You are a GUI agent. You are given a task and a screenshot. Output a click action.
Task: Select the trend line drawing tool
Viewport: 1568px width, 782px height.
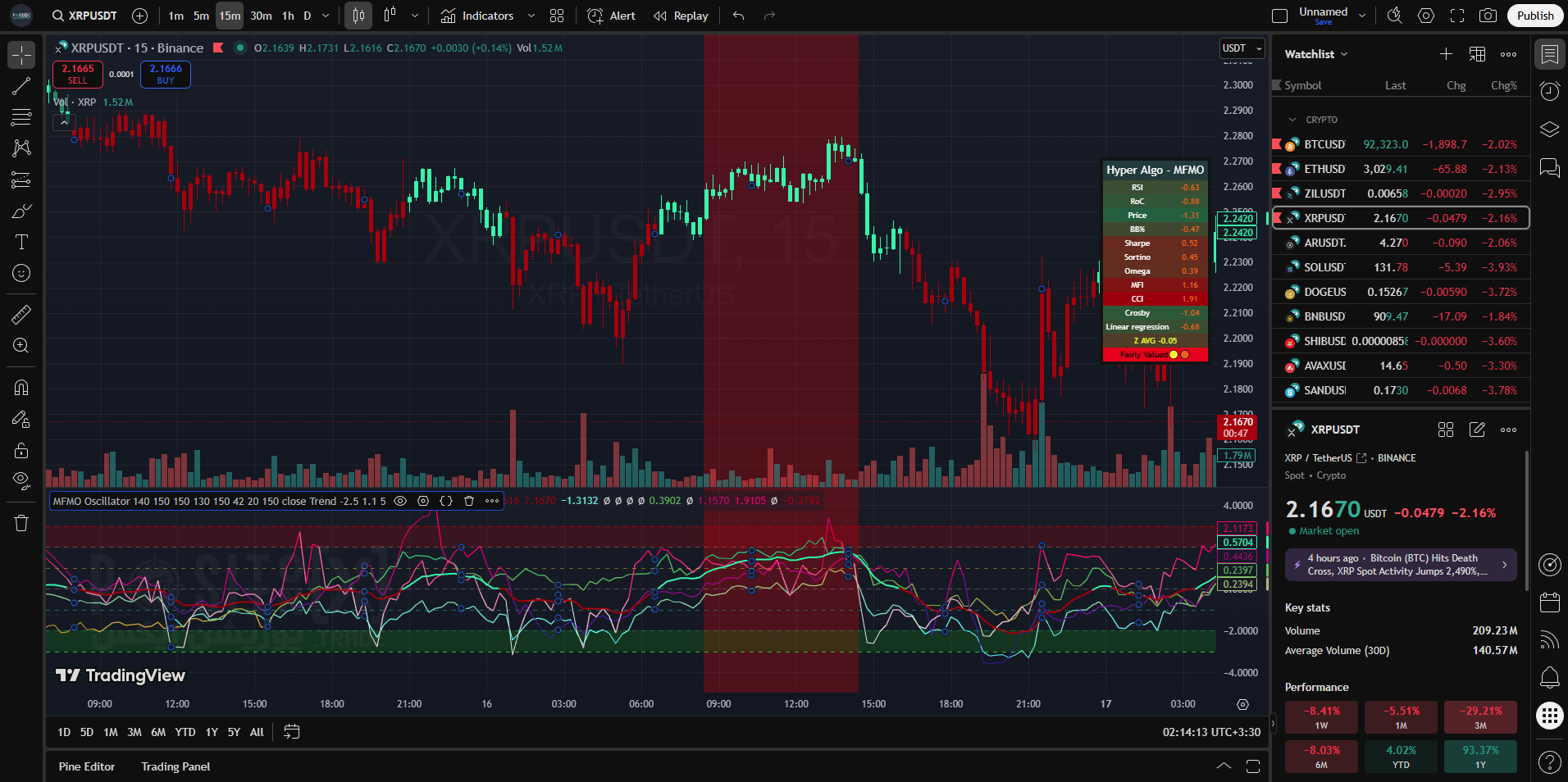[21, 86]
